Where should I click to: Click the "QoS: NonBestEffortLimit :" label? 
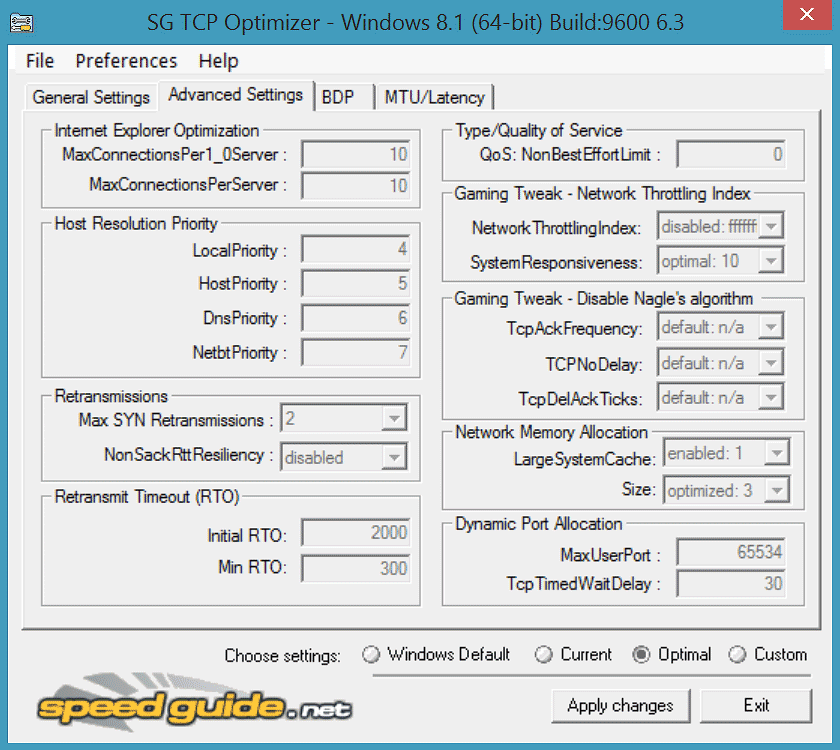[x=570, y=154]
